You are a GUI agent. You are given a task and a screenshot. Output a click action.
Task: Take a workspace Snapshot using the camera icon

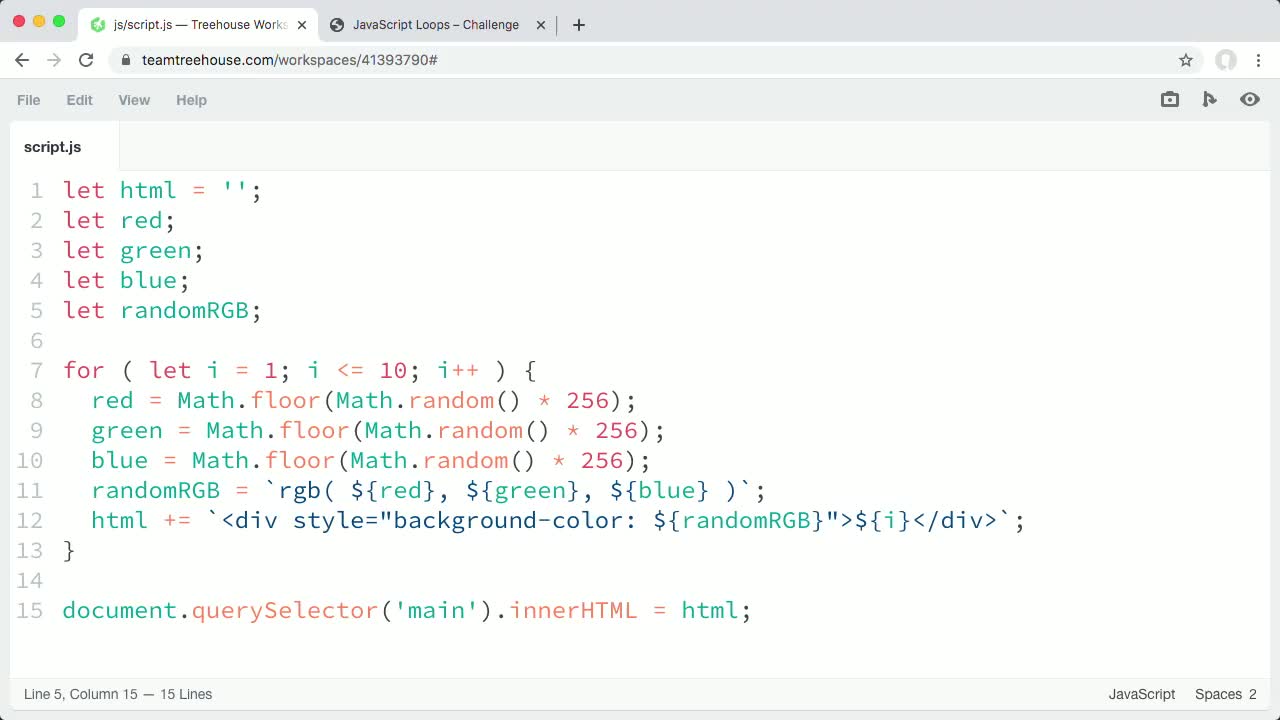pyautogui.click(x=1169, y=99)
